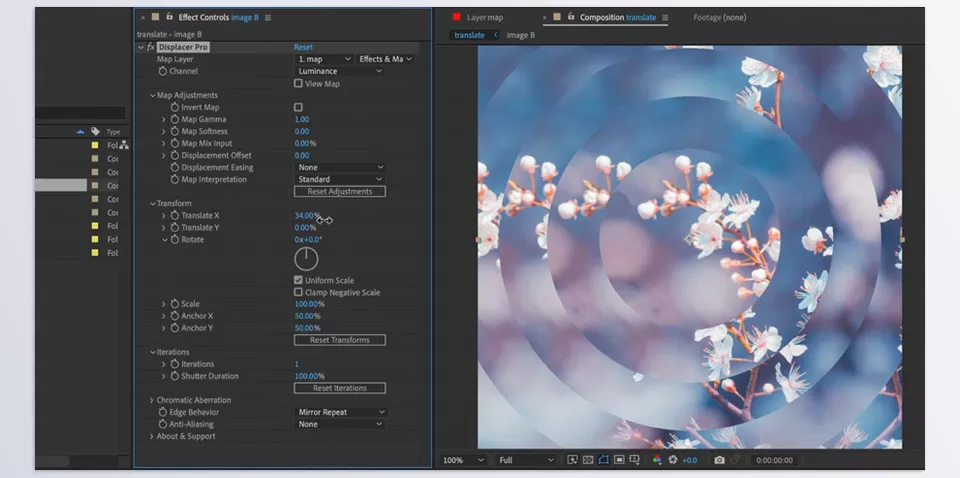This screenshot has width=960, height=478.
Task: Click the Channel stopwatch icon
Action: (163, 71)
